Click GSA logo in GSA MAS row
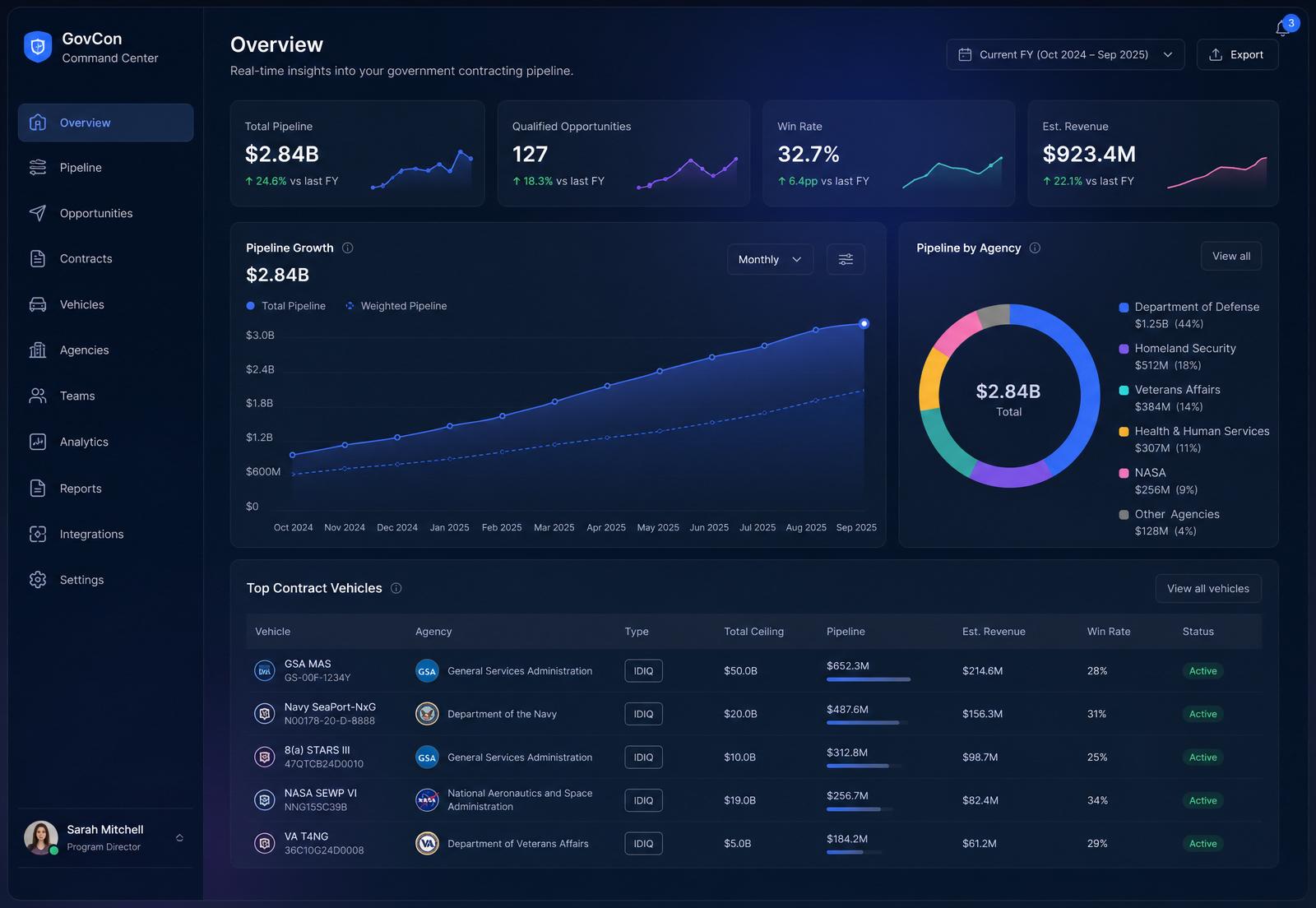Screen dimensions: 1316x908 click(427, 671)
